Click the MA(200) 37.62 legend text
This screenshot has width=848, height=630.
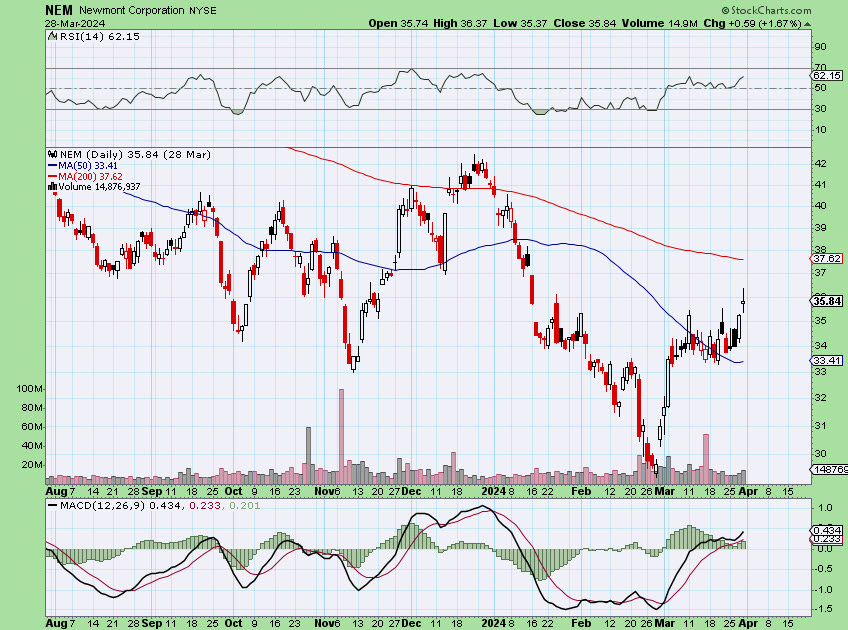pyautogui.click(x=90, y=177)
